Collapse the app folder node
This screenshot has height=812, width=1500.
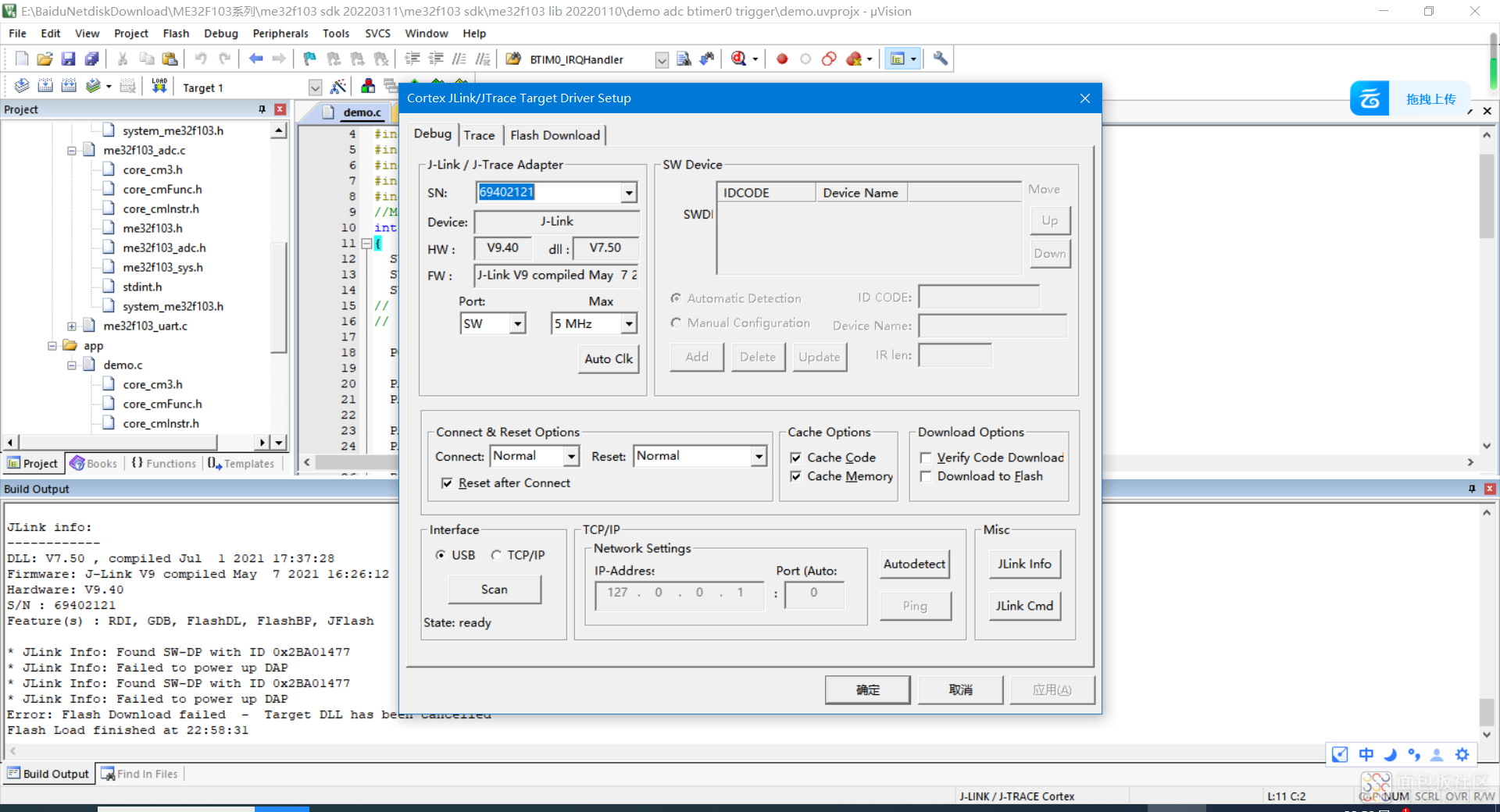point(52,345)
